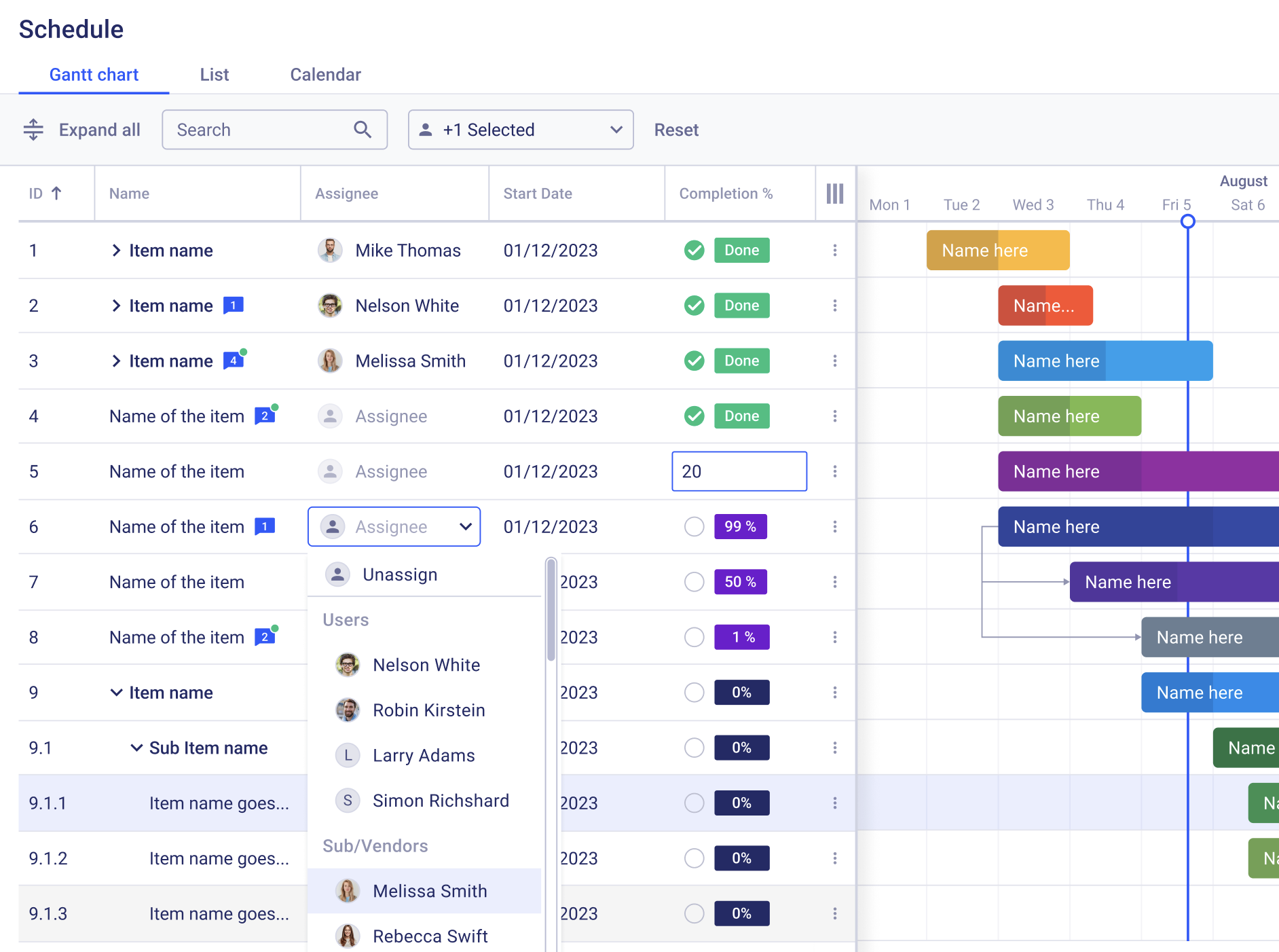This screenshot has height=952, width=1279.
Task: Assign Nelson White from the dropdown list
Action: (424, 665)
